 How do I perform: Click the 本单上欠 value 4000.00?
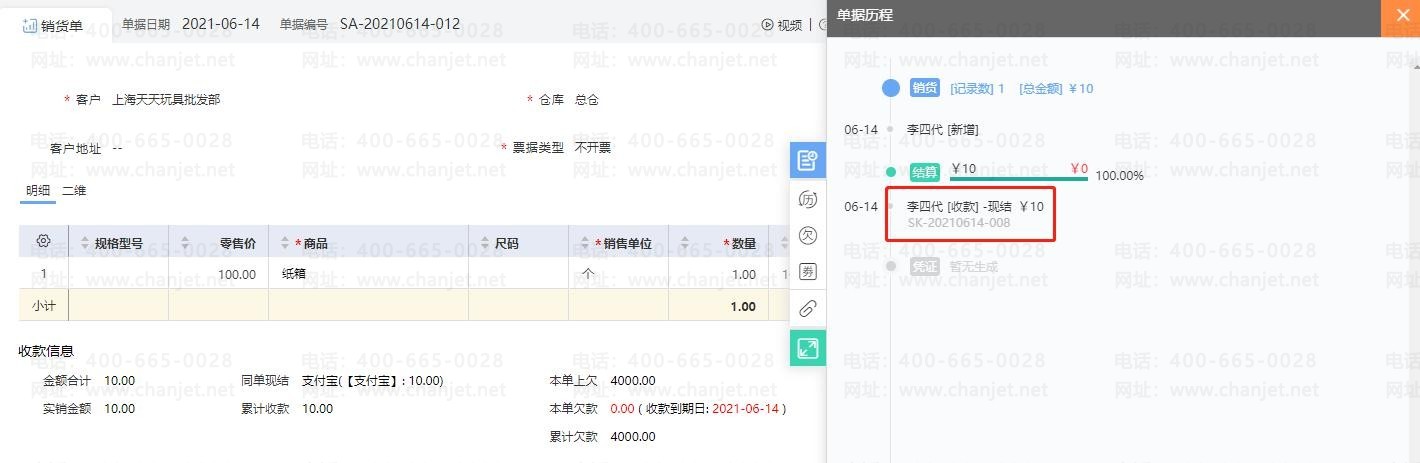point(633,380)
